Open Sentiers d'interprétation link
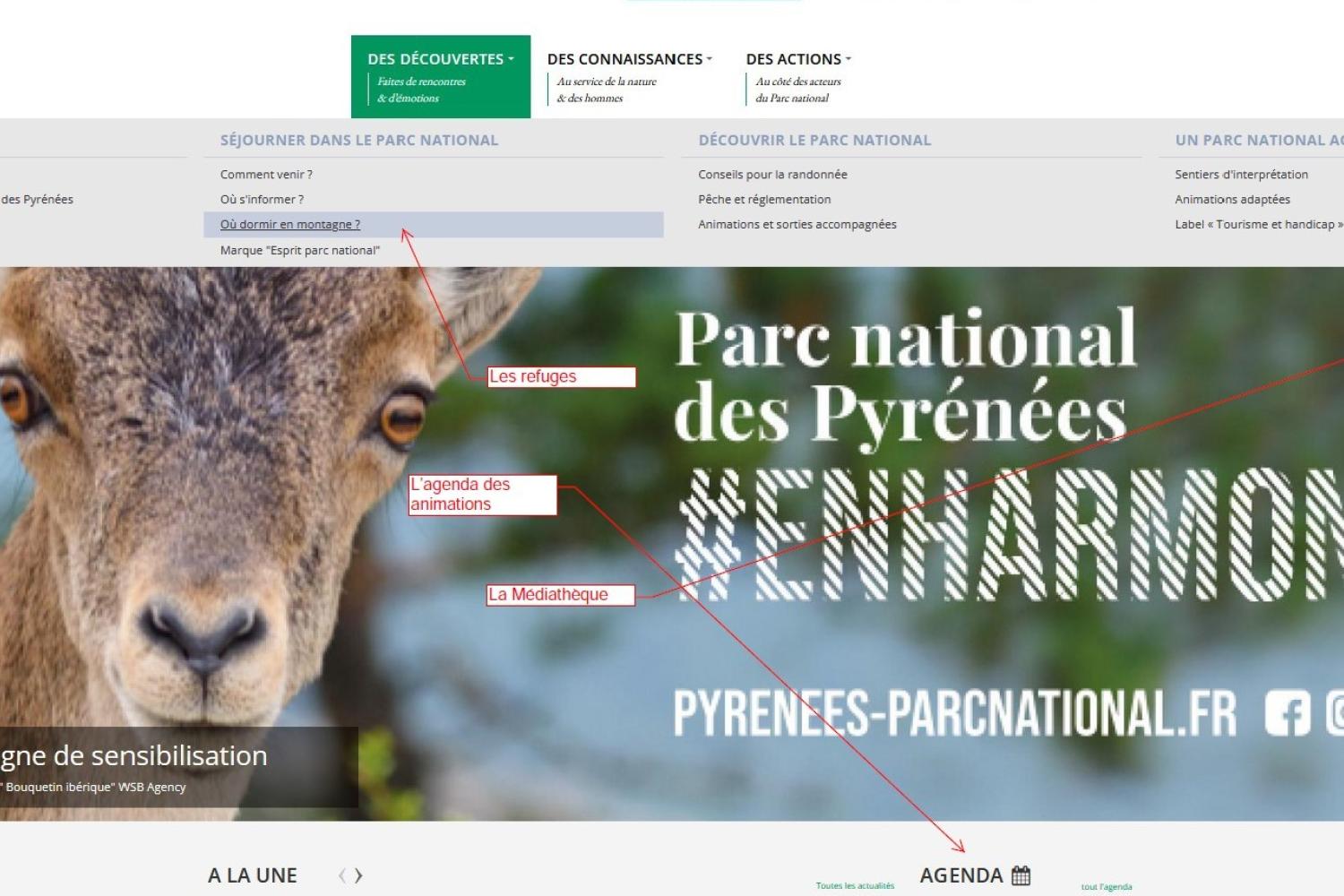This screenshot has height=896, width=1344. pyautogui.click(x=1241, y=175)
